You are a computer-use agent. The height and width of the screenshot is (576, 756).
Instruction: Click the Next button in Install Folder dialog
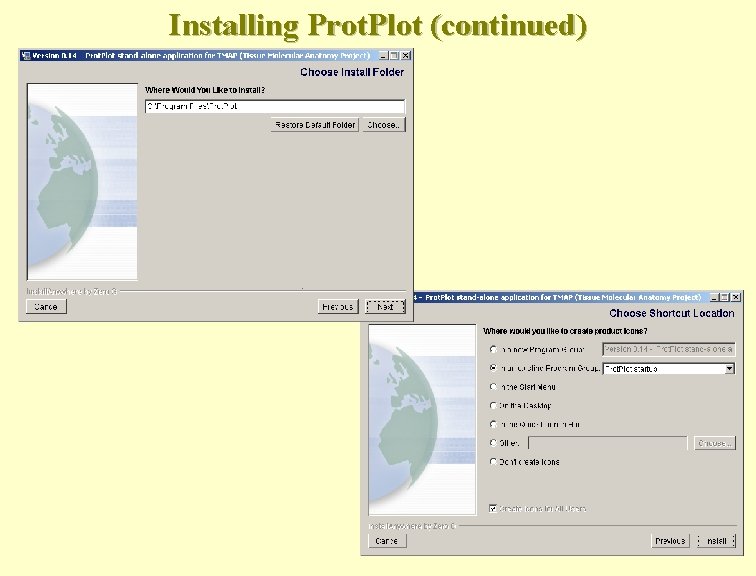pyautogui.click(x=385, y=307)
